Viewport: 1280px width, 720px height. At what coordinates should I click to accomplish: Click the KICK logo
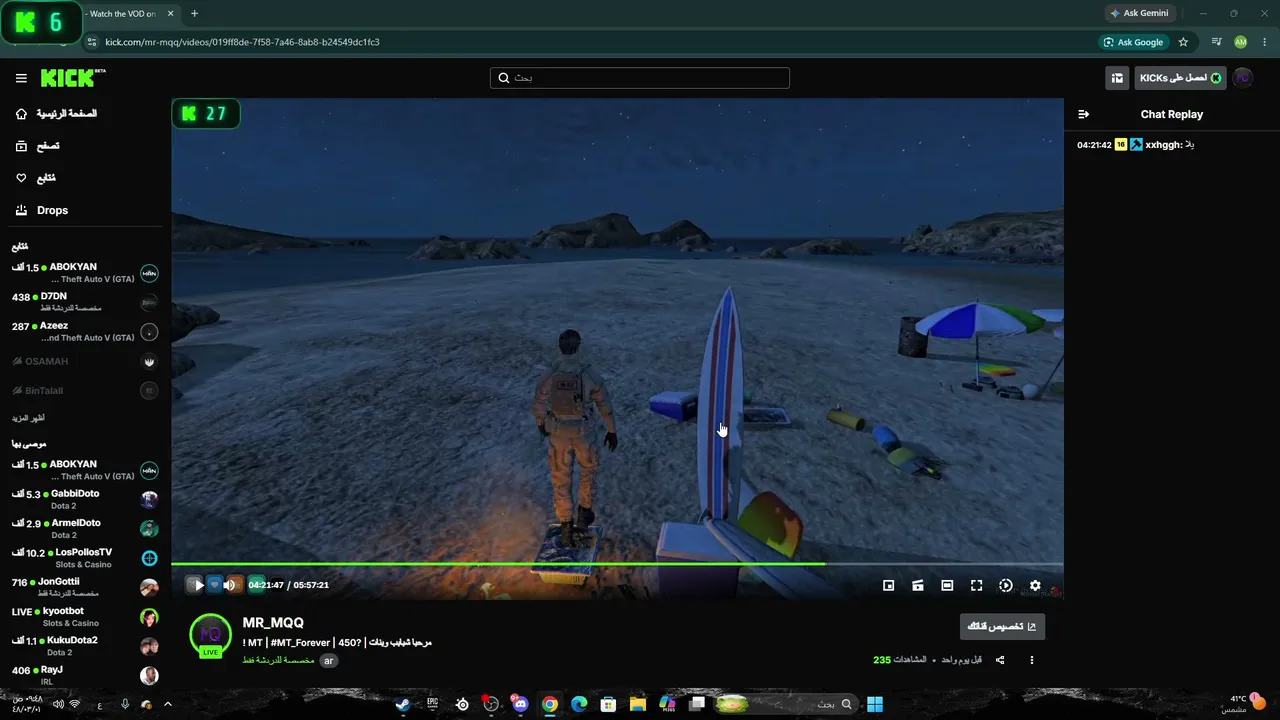tap(73, 78)
